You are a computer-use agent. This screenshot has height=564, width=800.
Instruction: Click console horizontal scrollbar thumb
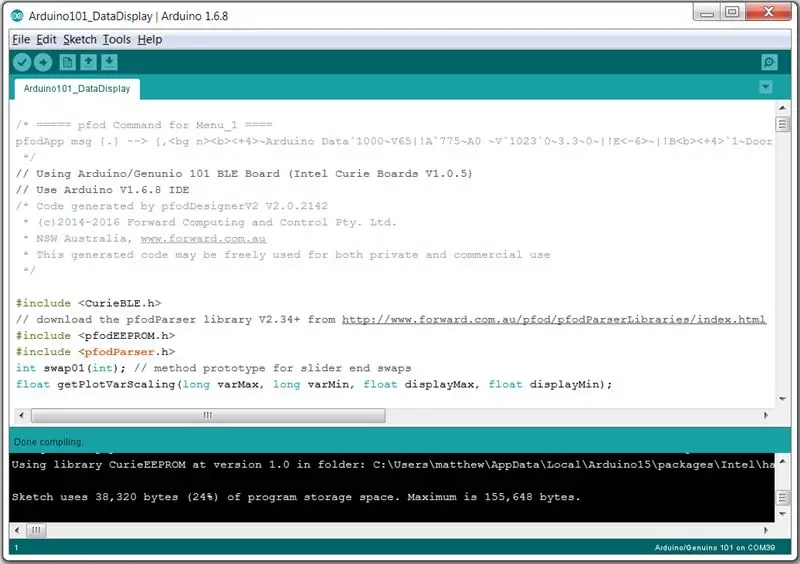[x=36, y=530]
